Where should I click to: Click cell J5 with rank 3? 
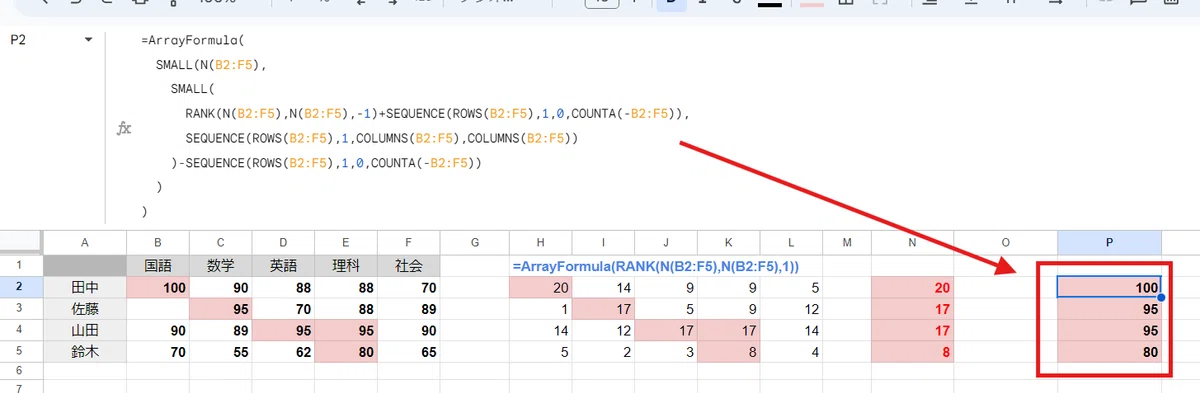666,351
